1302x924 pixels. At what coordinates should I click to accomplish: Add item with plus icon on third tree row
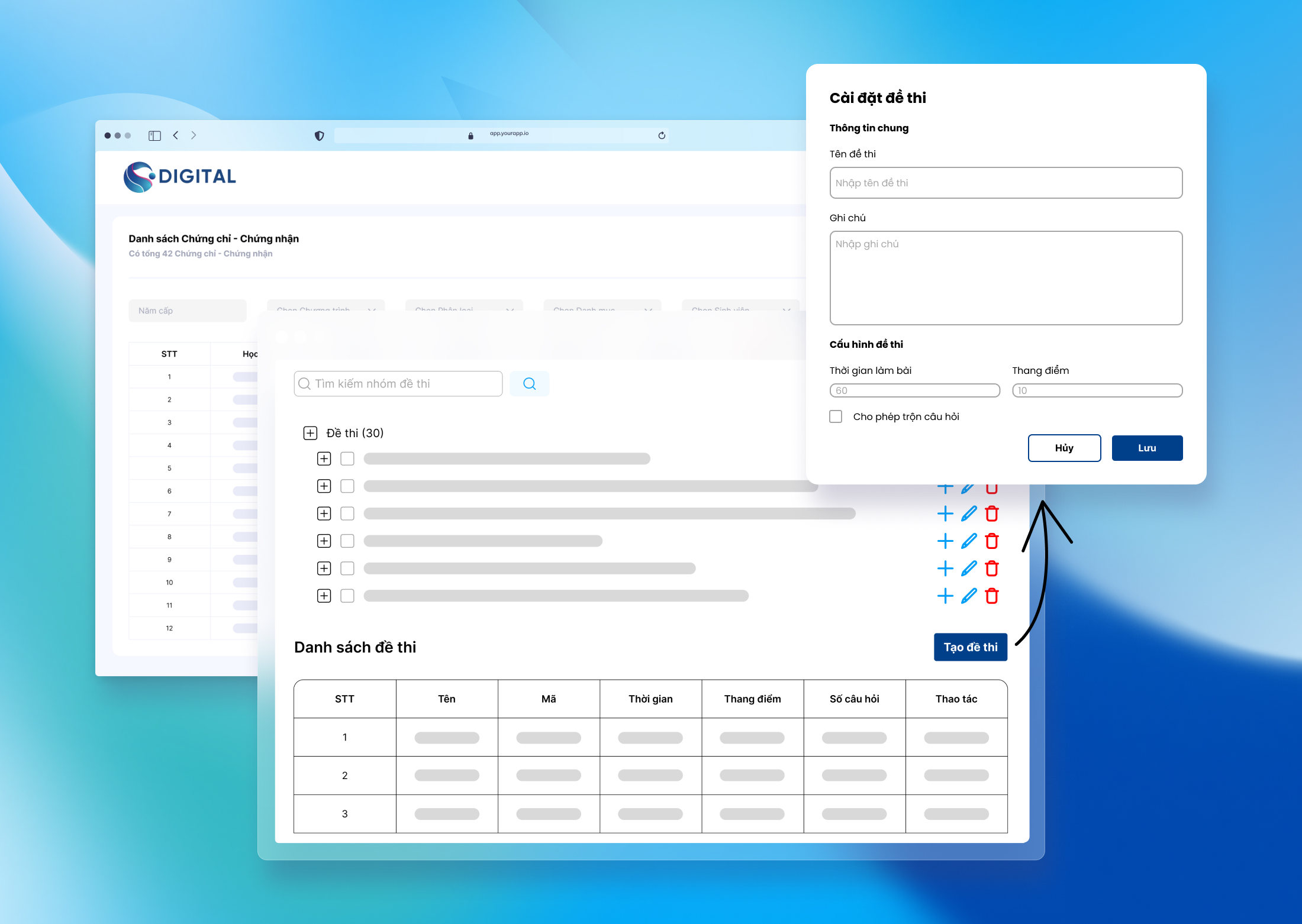click(945, 513)
